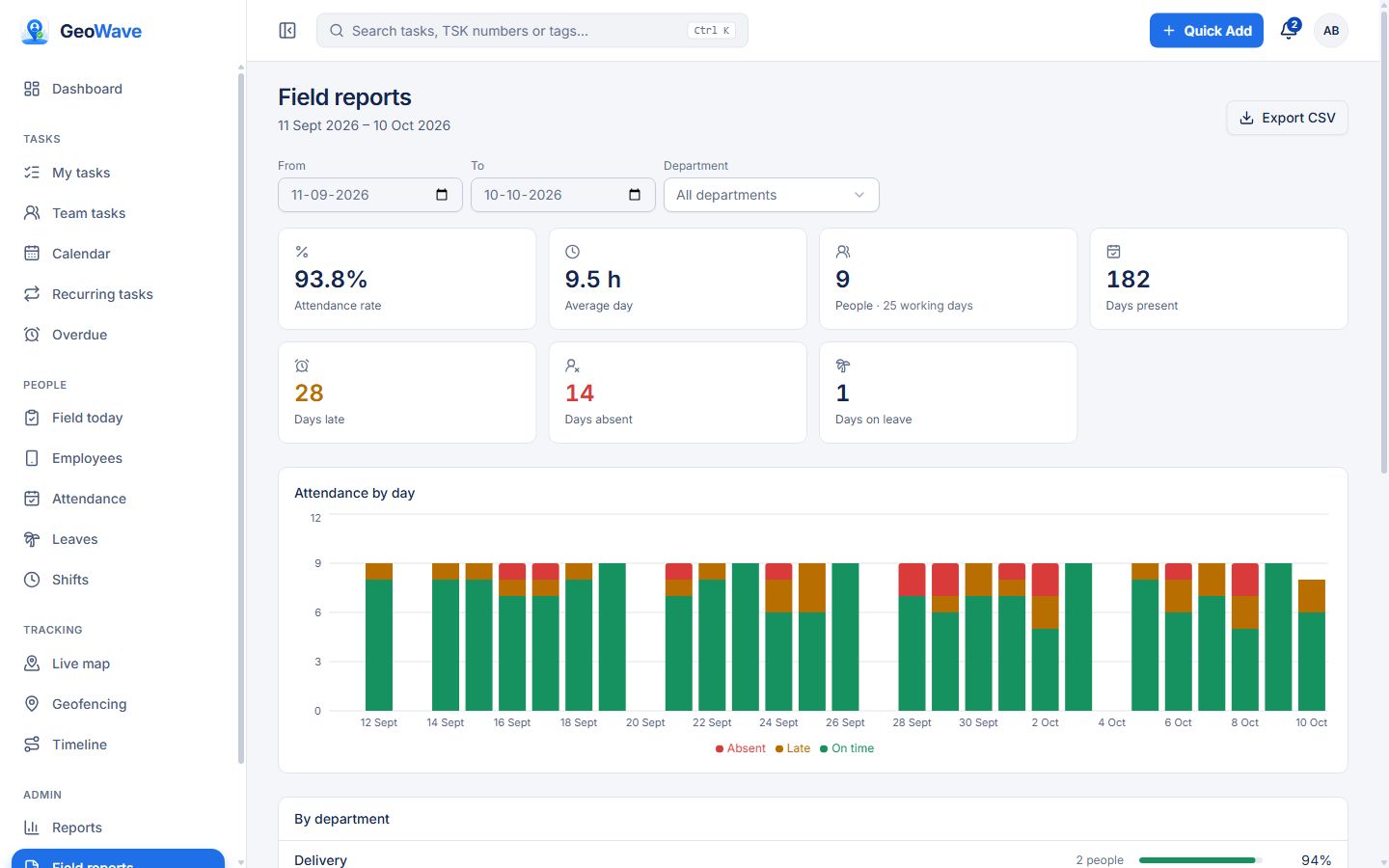This screenshot has width=1389, height=868.
Task: Click the Reports bar chart icon
Action: coord(32,827)
